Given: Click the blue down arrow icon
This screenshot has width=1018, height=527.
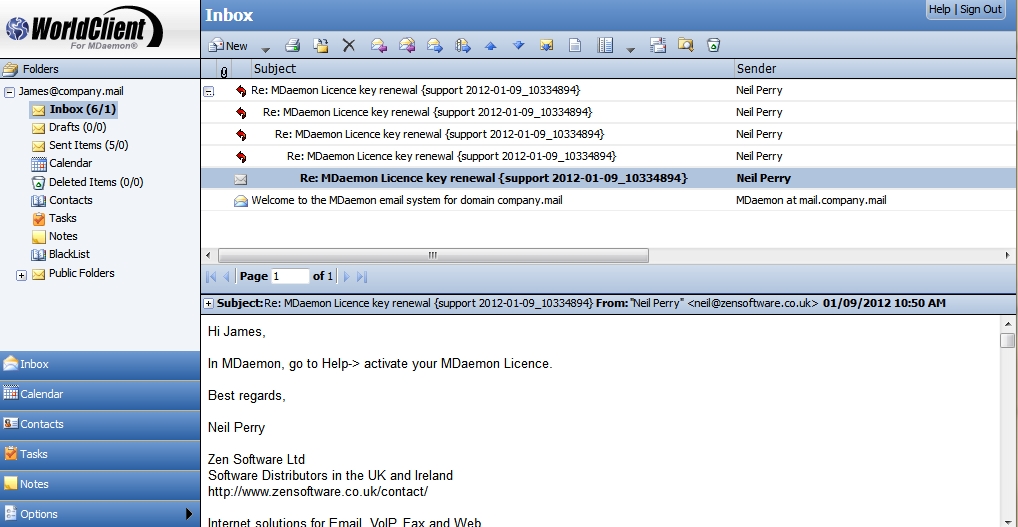Looking at the screenshot, I should point(518,45).
